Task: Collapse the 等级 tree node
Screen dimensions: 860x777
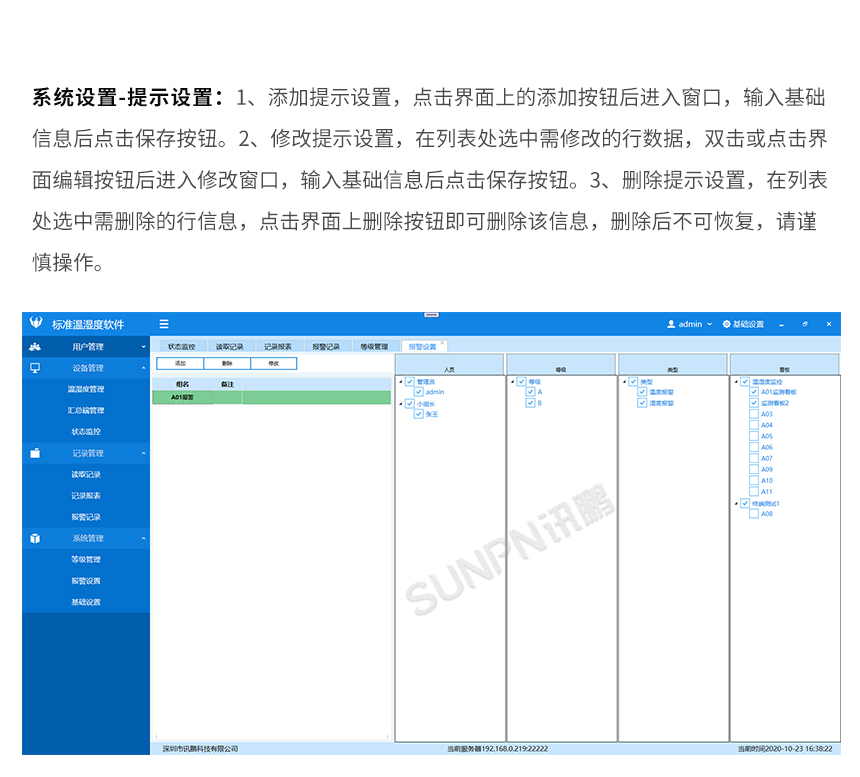Action: click(x=513, y=382)
